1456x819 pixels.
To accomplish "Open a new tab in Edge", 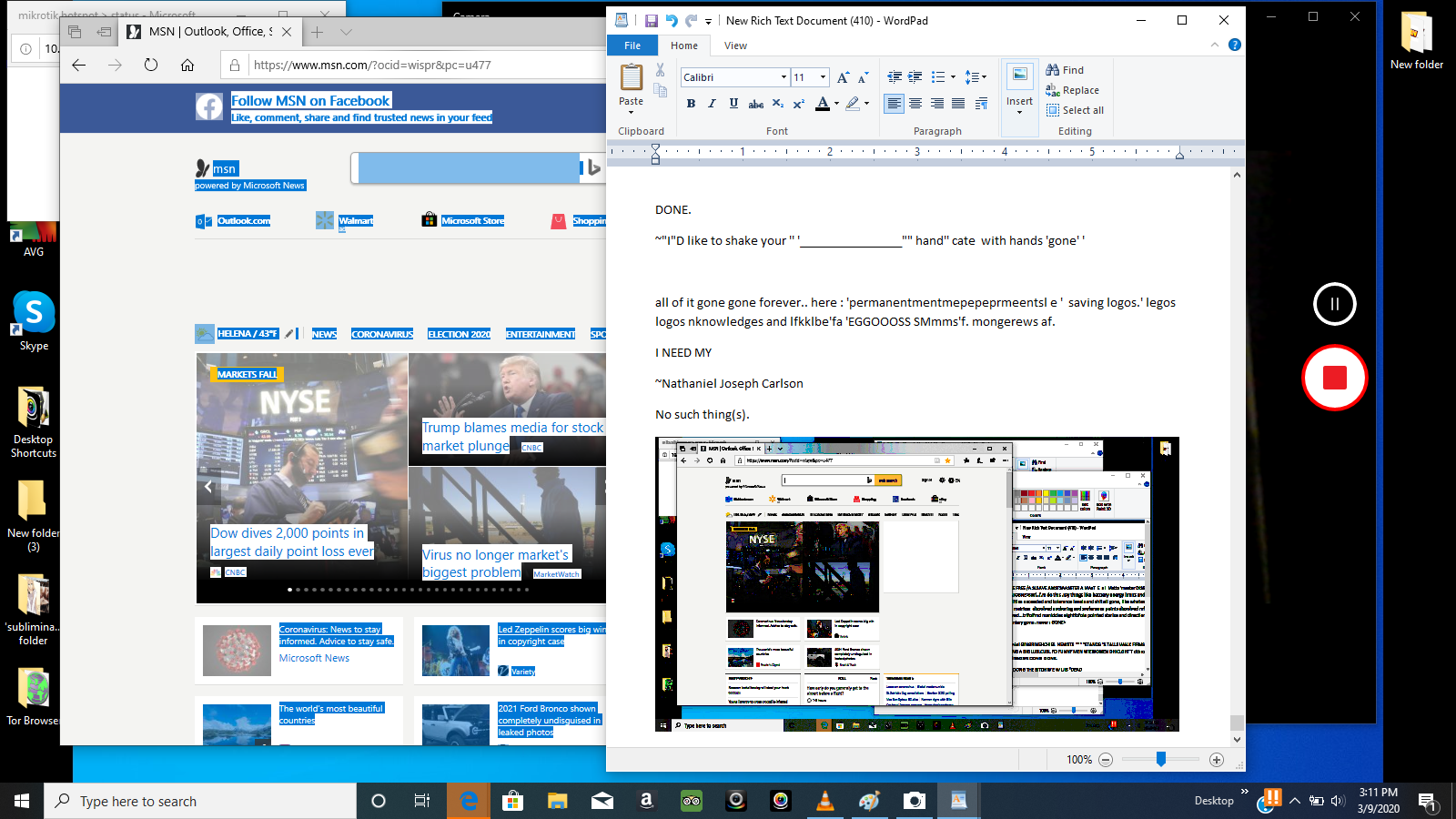I will [317, 32].
